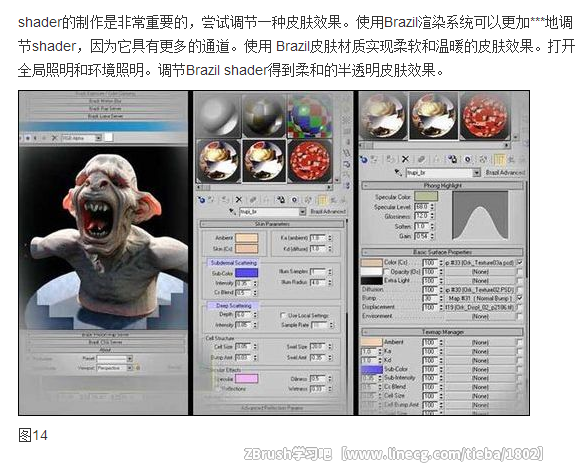Screen dimensions: 586x473
Task: Open Skin (Cs) color swatch
Action: pyautogui.click(x=246, y=248)
